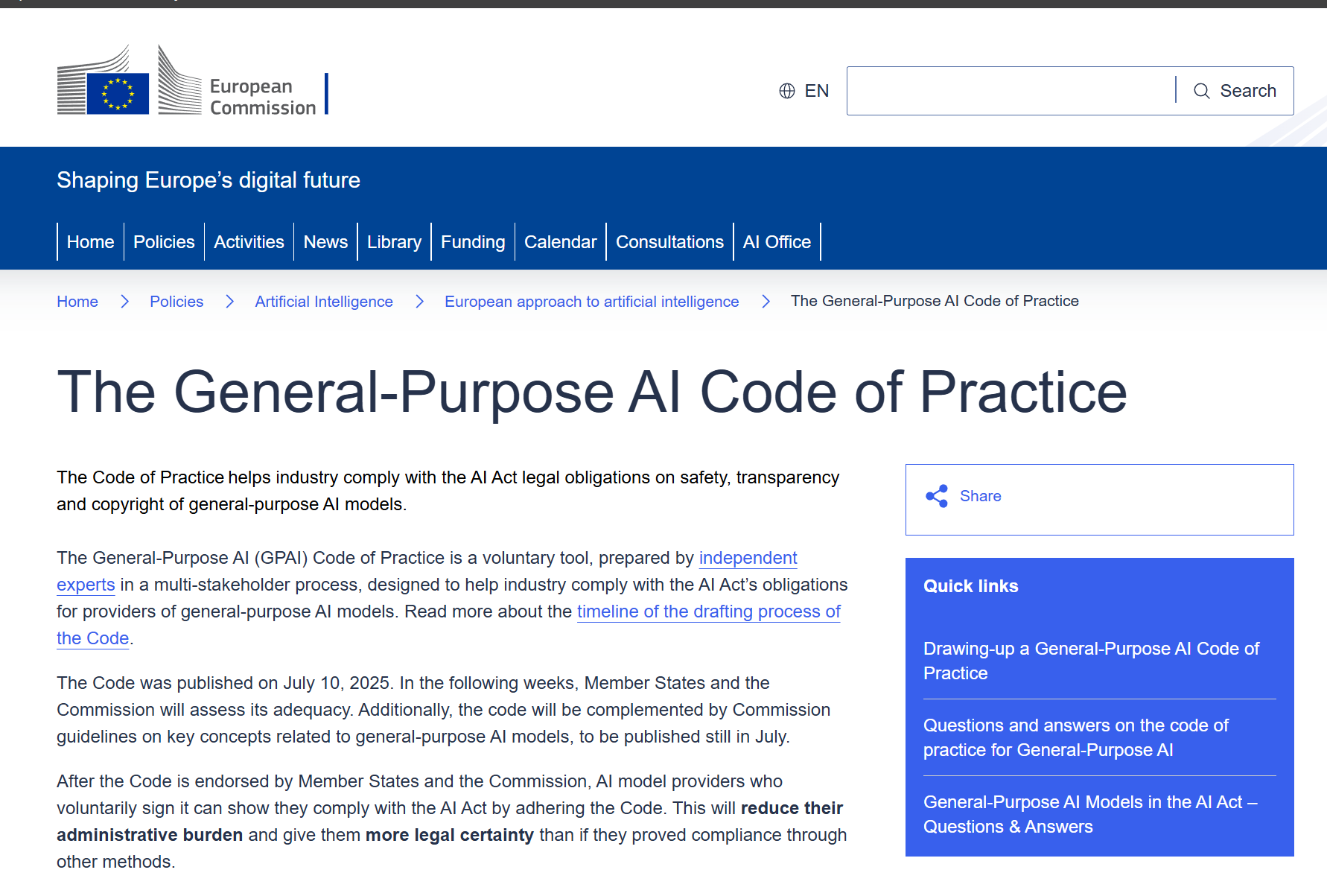Click the European Commission logo
The height and width of the screenshot is (896, 1327).
pos(192,80)
